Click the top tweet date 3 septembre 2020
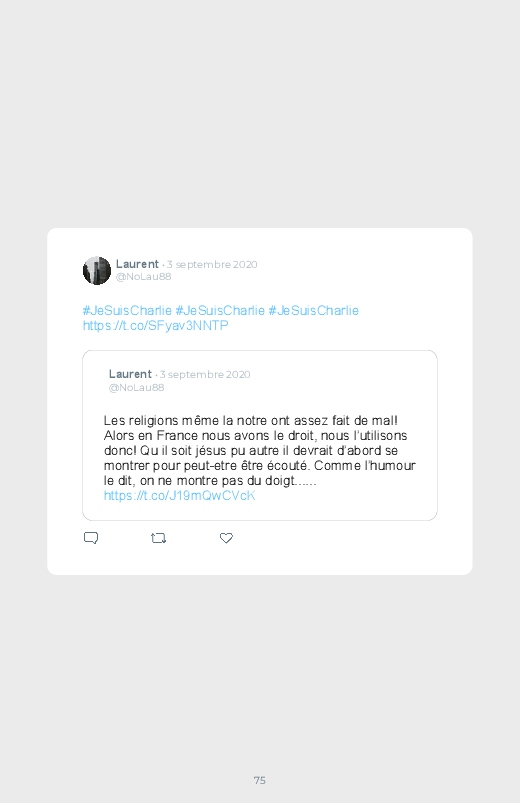This screenshot has height=803, width=520. coord(212,264)
